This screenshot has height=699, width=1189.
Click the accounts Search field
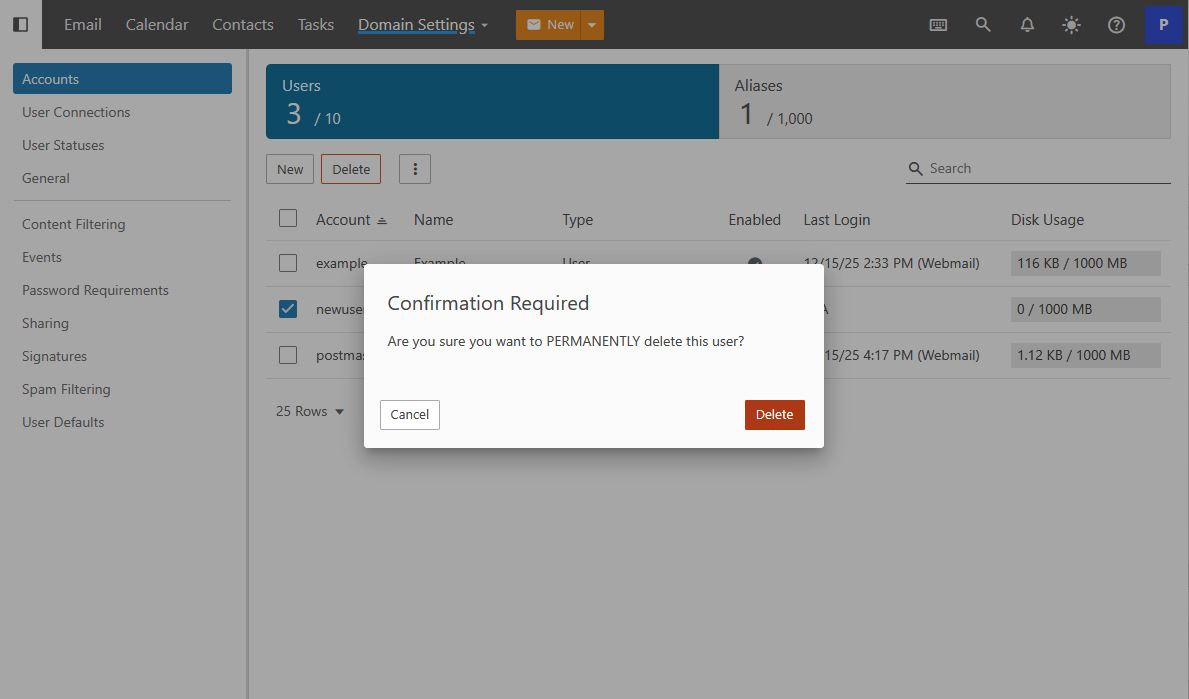(1045, 168)
